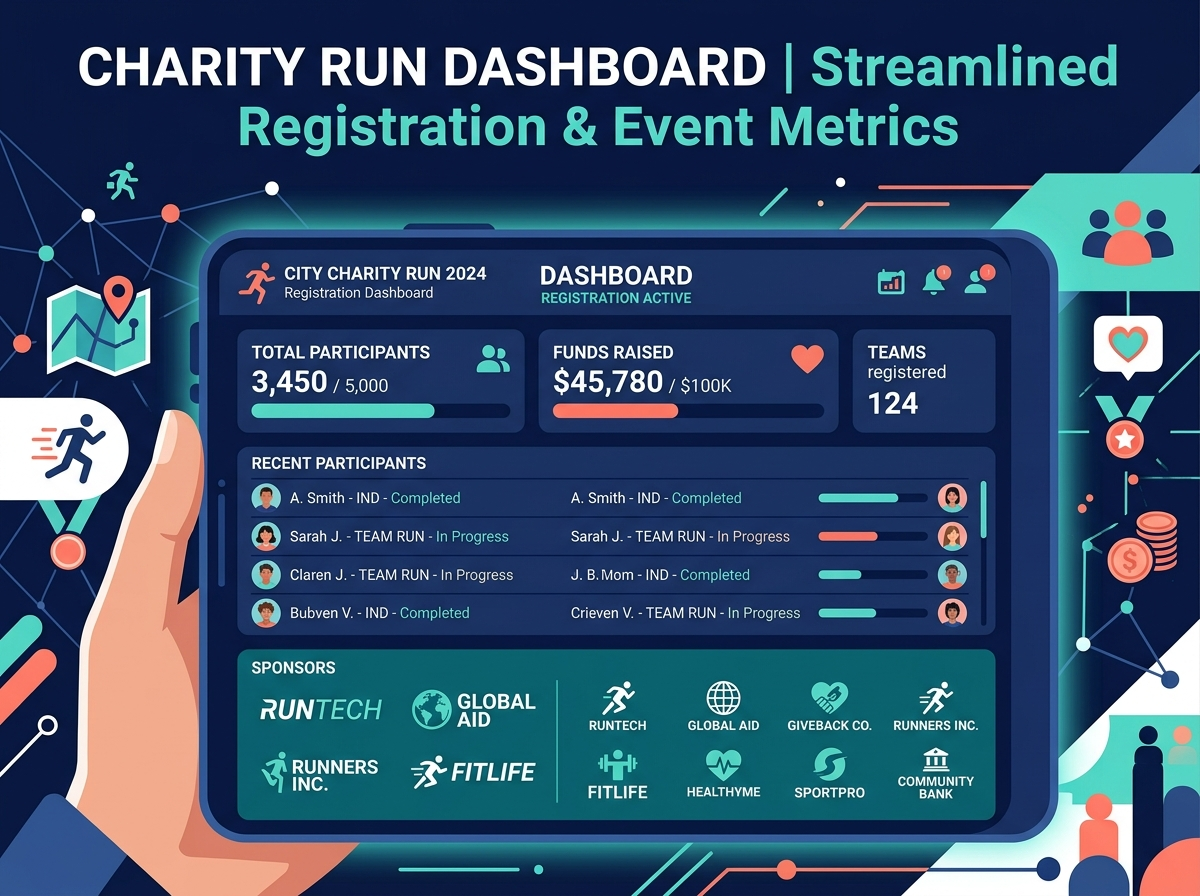
Task: Click the group of people icon outside the tablet
Action: coord(1127,234)
